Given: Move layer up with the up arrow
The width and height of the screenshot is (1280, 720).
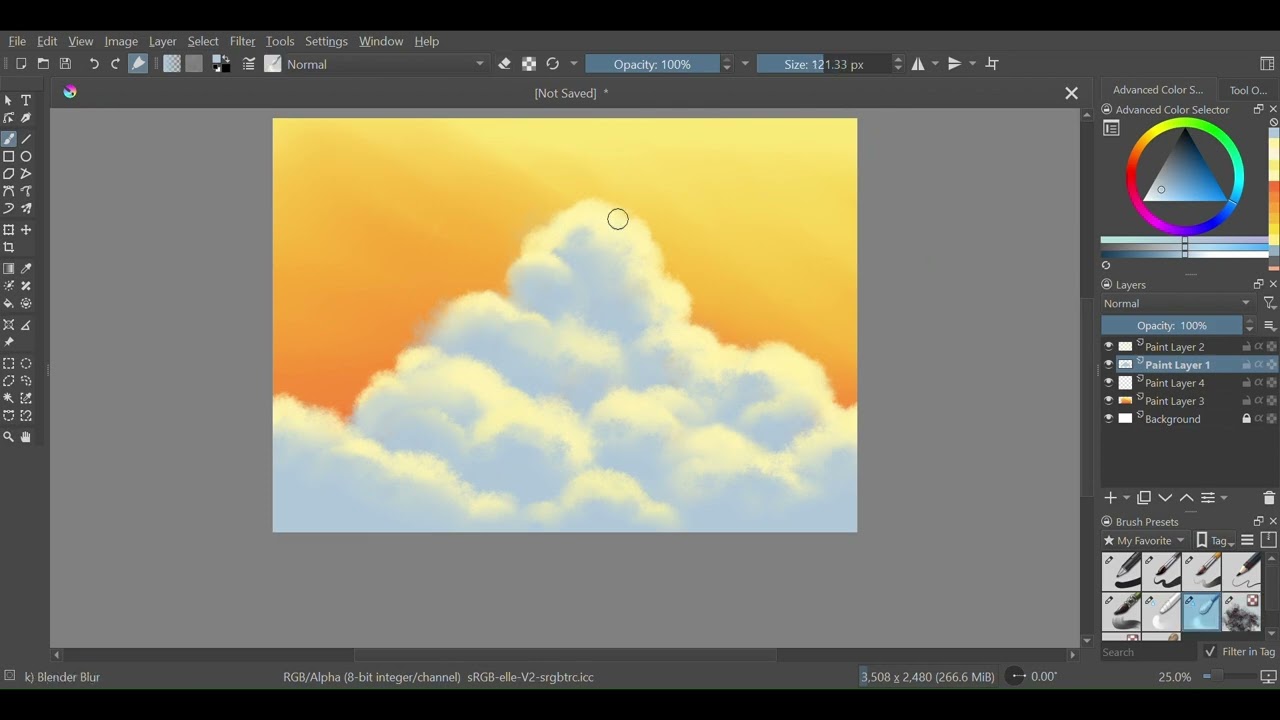Looking at the screenshot, I should [1186, 498].
